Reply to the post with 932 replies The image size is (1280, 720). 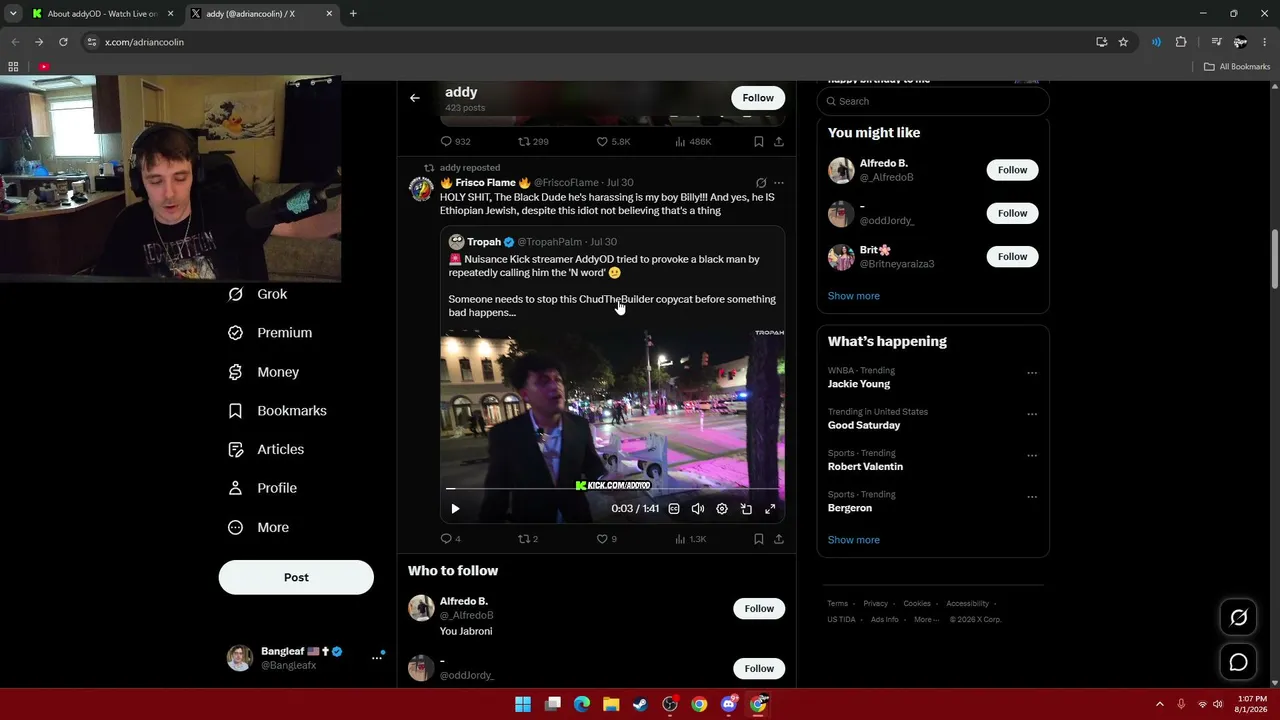tap(456, 142)
